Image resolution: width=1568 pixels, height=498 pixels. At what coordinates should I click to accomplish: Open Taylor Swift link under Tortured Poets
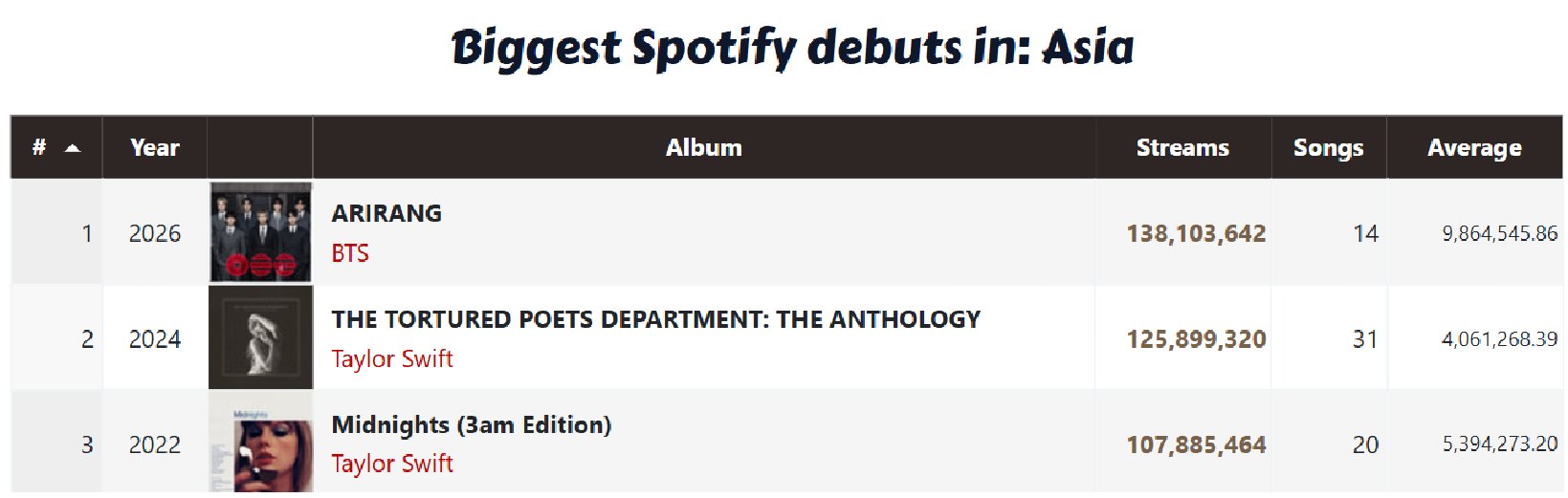click(392, 359)
